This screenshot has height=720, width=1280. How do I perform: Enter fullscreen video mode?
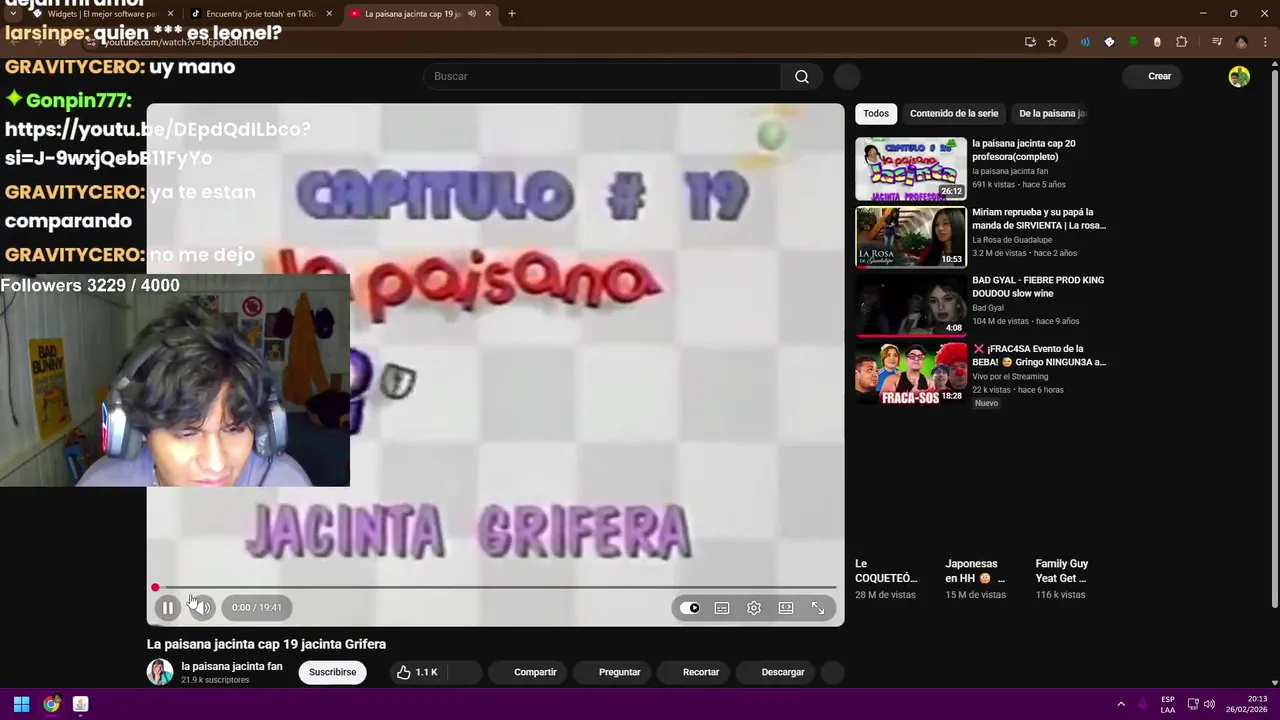pos(818,608)
